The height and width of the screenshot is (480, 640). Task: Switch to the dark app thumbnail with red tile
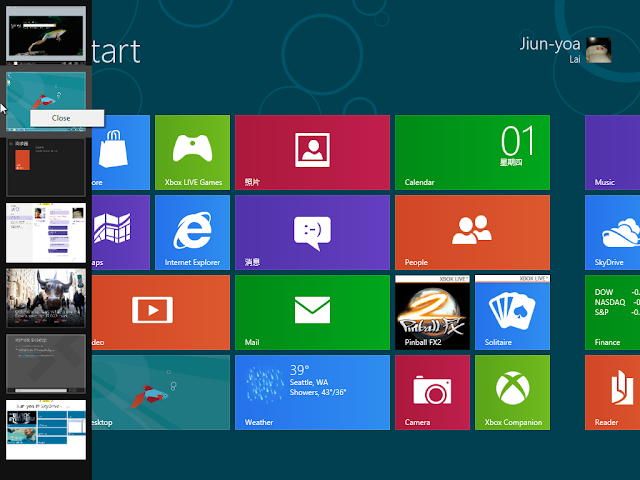tap(46, 167)
